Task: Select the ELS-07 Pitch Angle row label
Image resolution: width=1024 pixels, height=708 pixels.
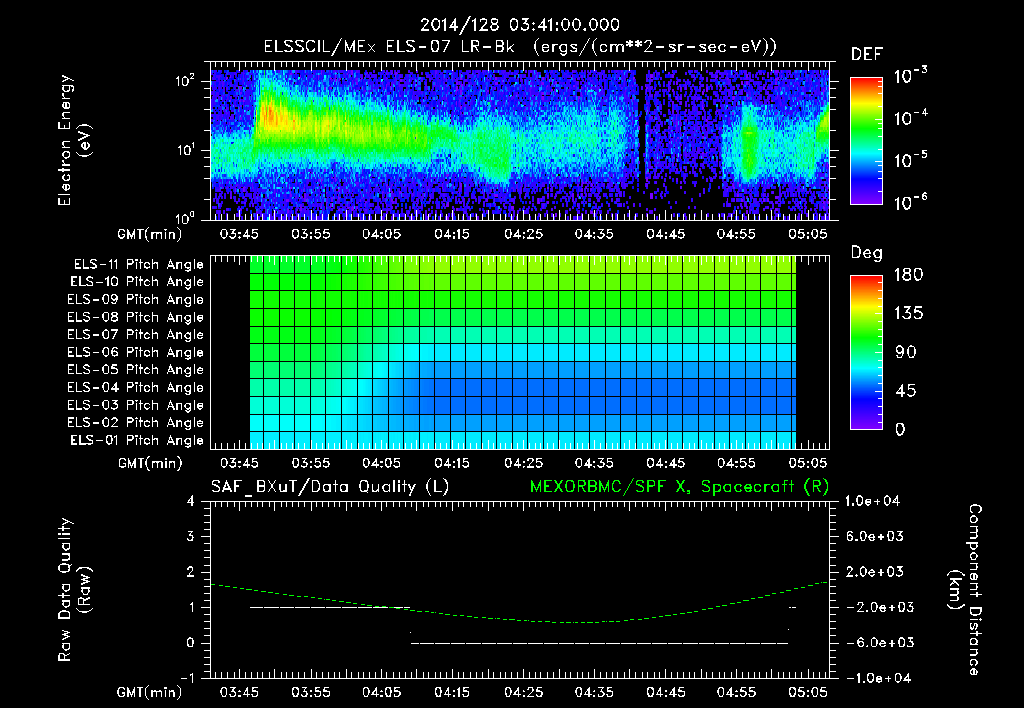Action: (135, 334)
